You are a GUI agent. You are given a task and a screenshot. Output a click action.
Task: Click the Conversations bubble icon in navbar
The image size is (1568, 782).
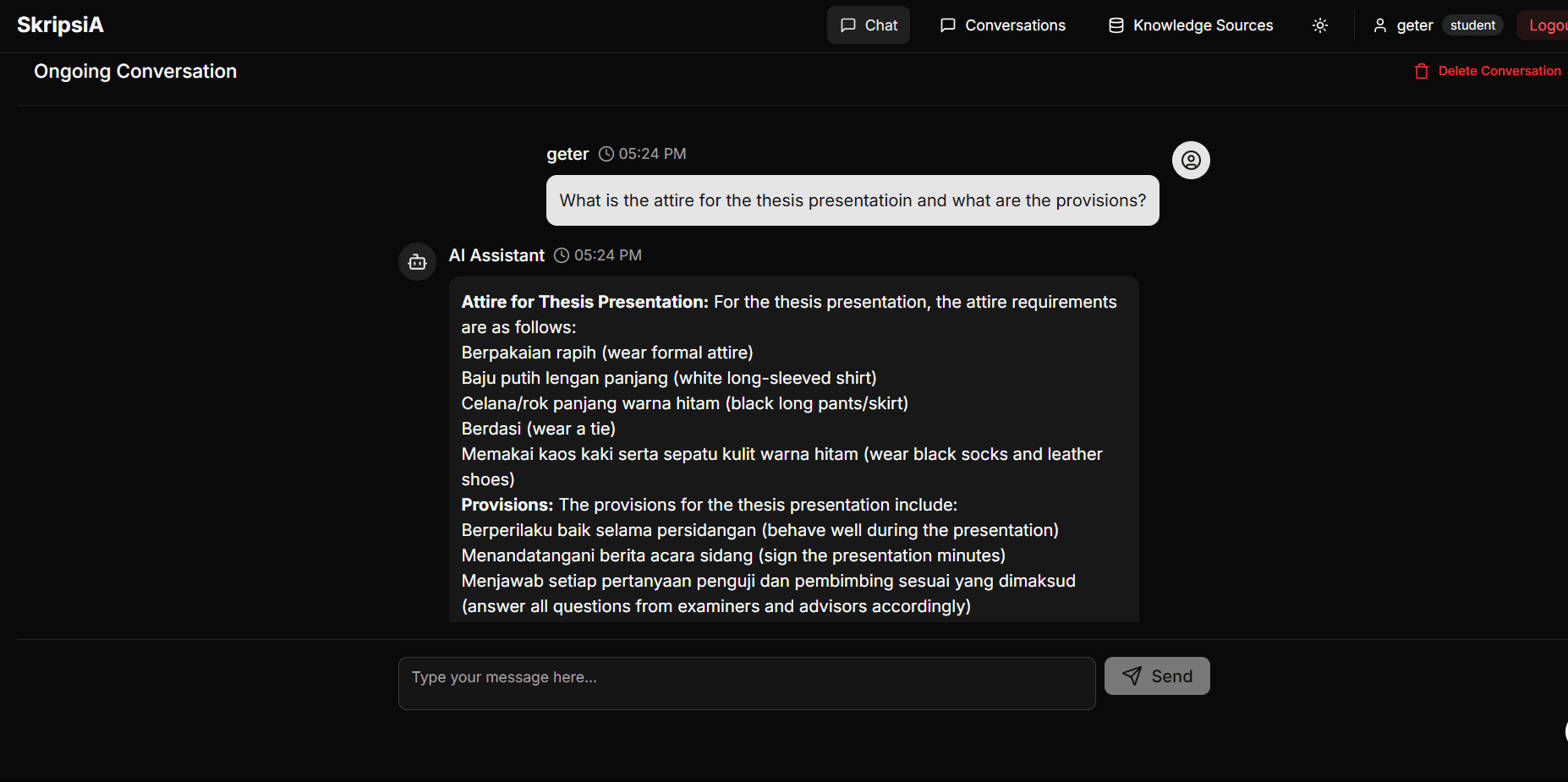[947, 25]
